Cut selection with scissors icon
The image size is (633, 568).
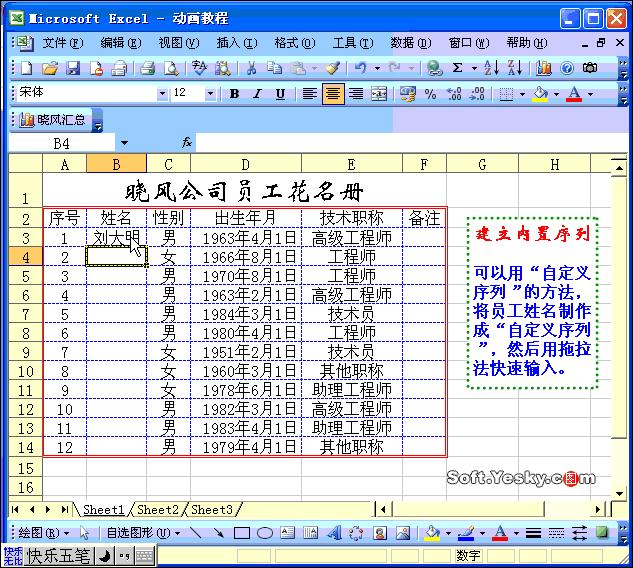pyautogui.click(x=252, y=68)
